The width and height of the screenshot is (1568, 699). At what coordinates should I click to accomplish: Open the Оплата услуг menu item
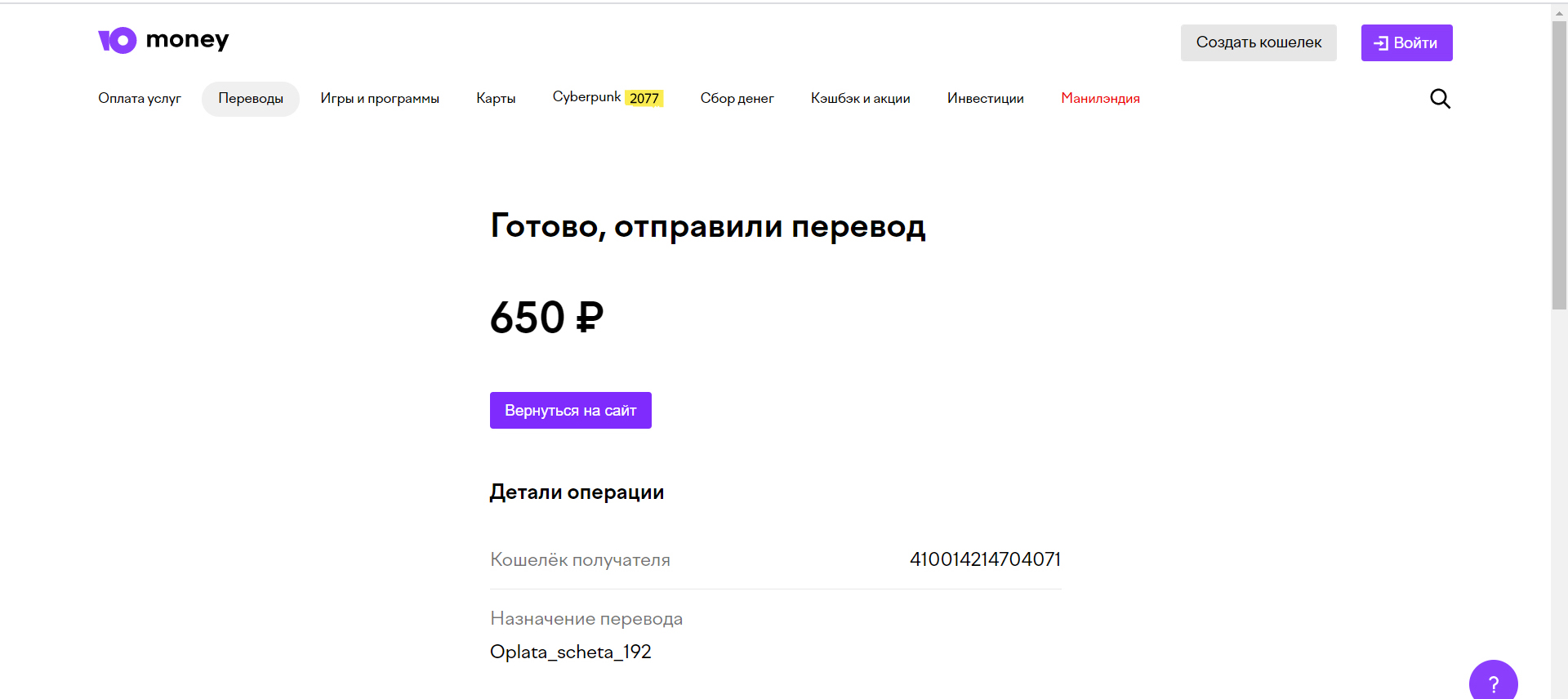[x=140, y=99]
